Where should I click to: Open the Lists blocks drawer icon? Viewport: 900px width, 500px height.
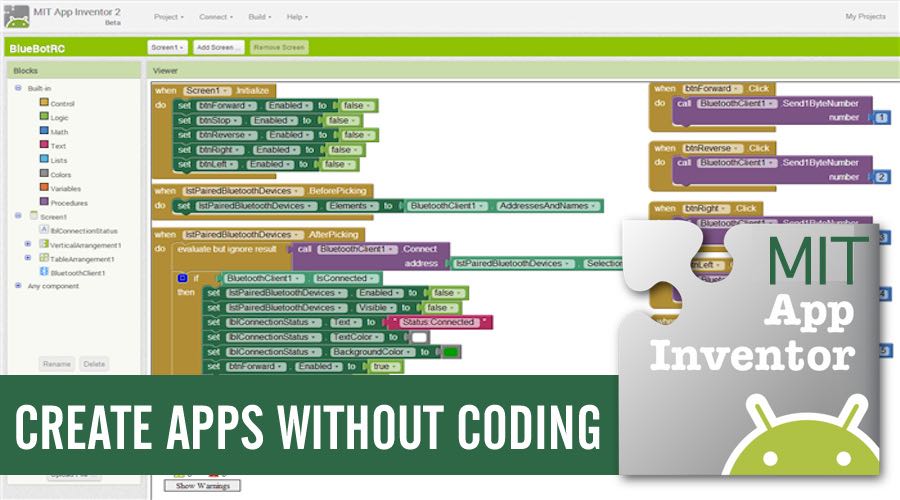(x=44, y=159)
